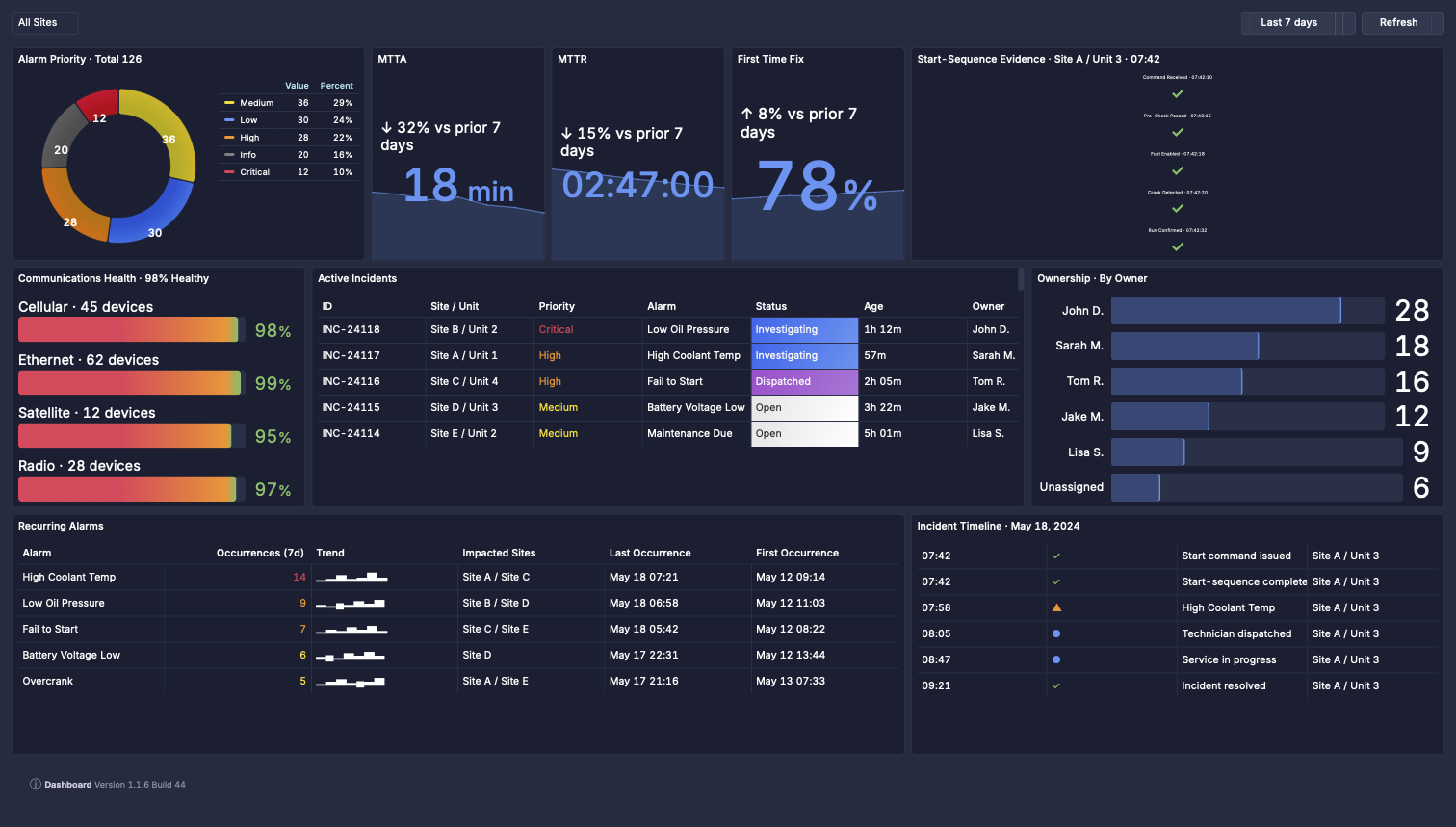This screenshot has width=1456, height=827.
Task: Click the checkmark icon beside Incident resolved
Action: (1056, 685)
